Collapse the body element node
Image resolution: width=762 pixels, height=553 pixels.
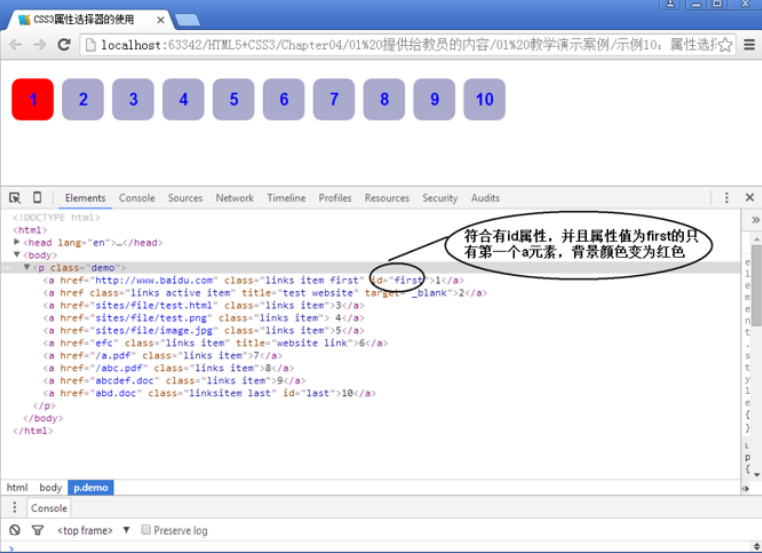17,254
